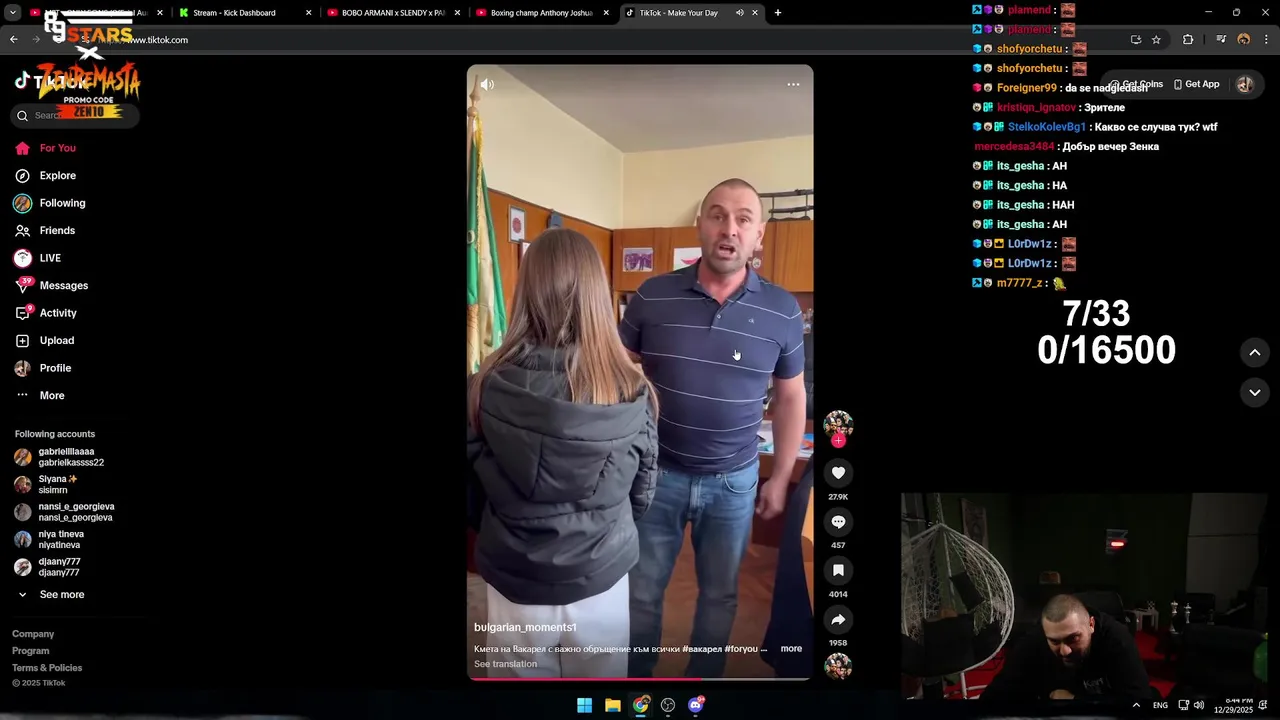Open taskbar clock showing 12/29/2025

click(1233, 705)
